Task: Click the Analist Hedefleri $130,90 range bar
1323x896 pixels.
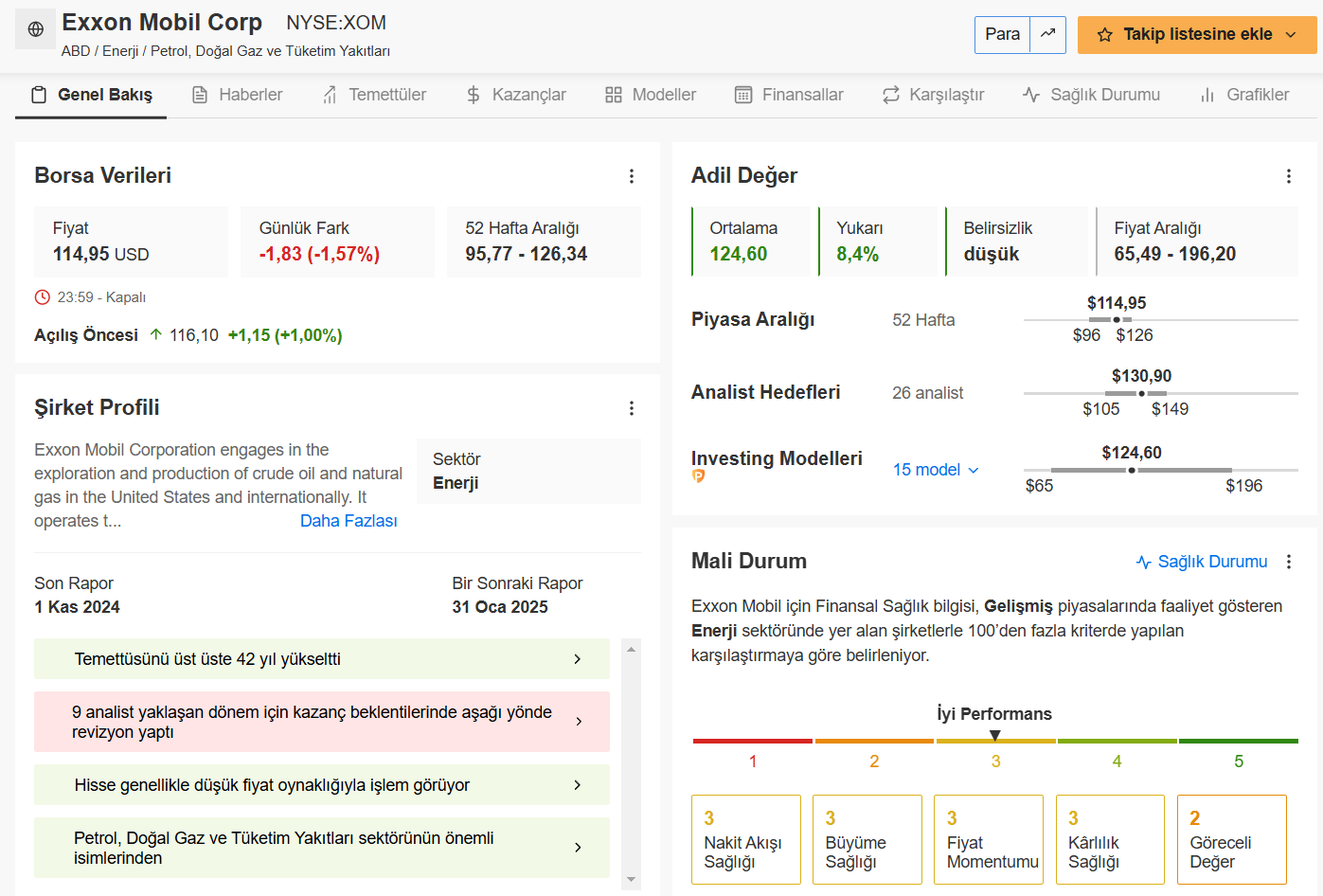Action: [x=1161, y=393]
